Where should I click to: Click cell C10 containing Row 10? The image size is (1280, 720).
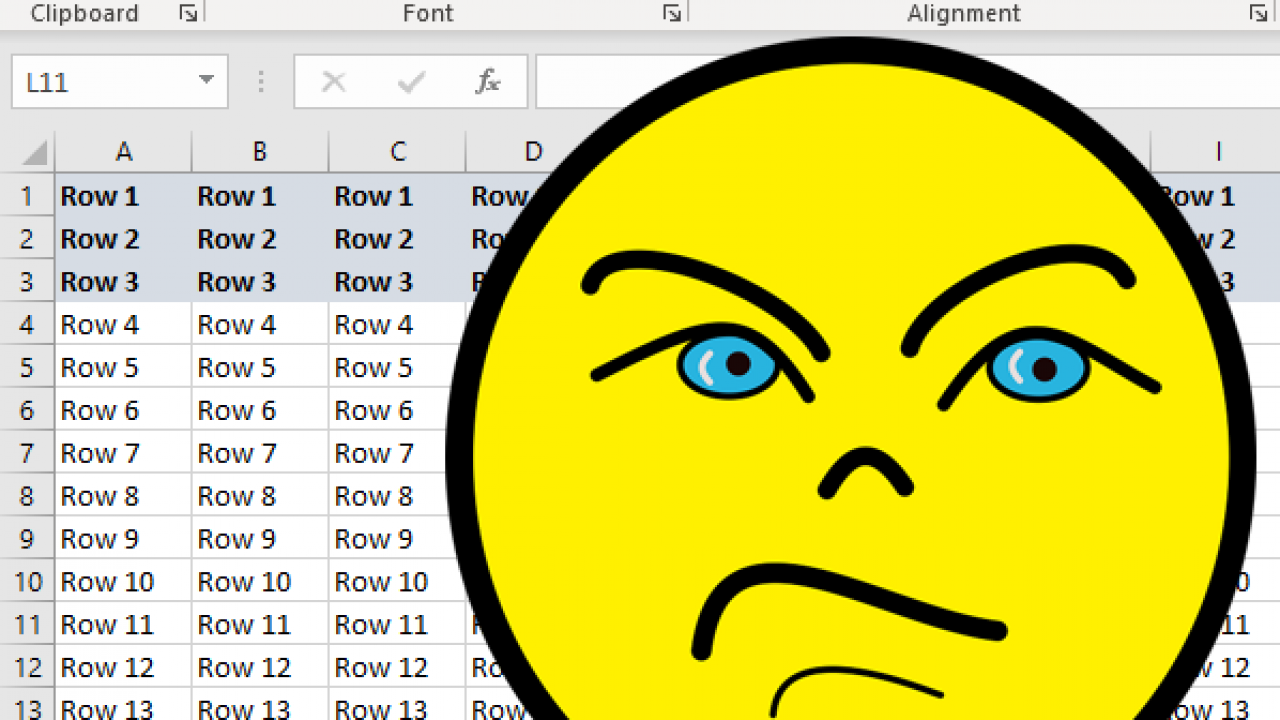(x=397, y=582)
